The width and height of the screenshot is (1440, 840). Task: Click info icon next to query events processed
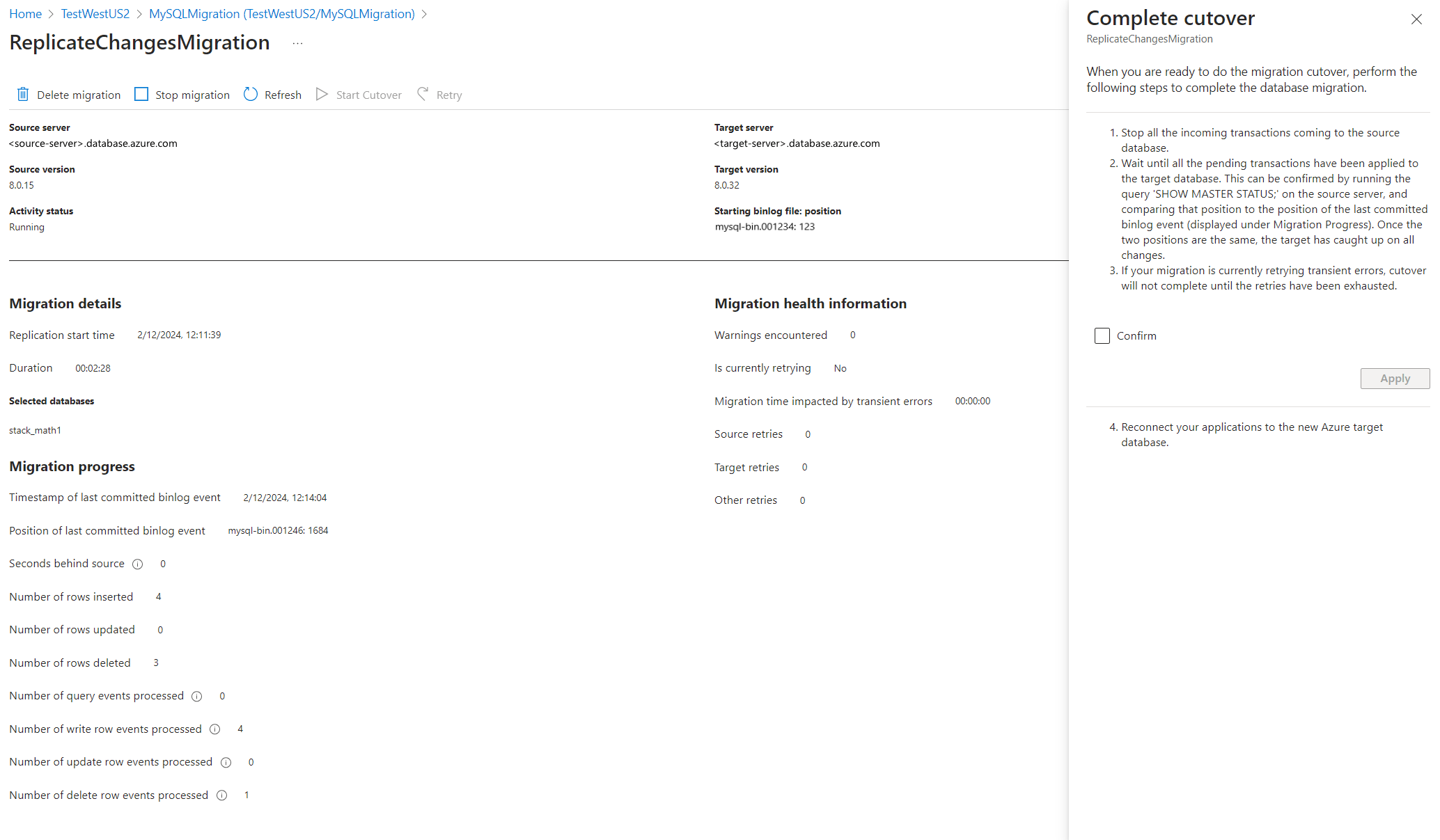(x=197, y=697)
